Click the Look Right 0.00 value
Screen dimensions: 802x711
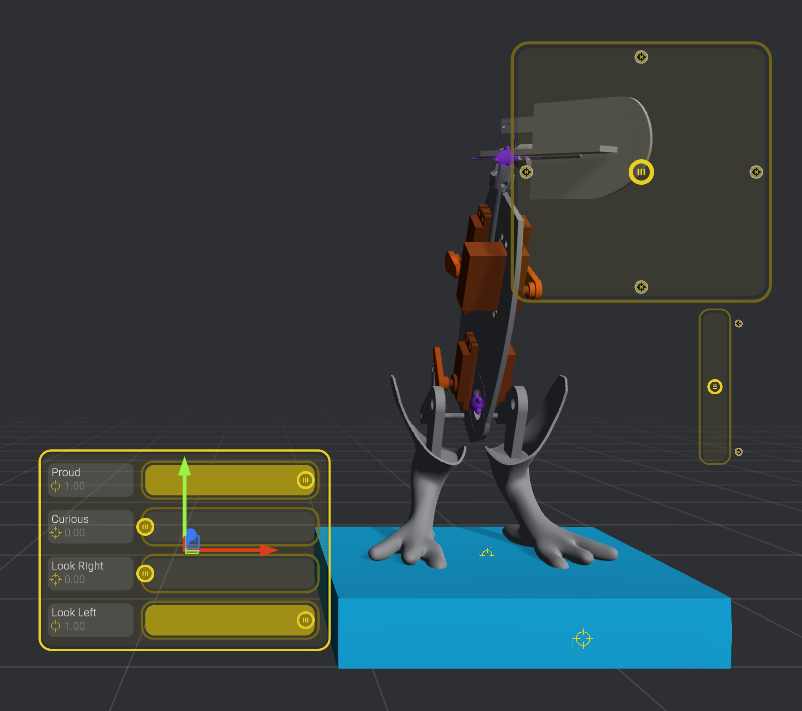point(74,580)
